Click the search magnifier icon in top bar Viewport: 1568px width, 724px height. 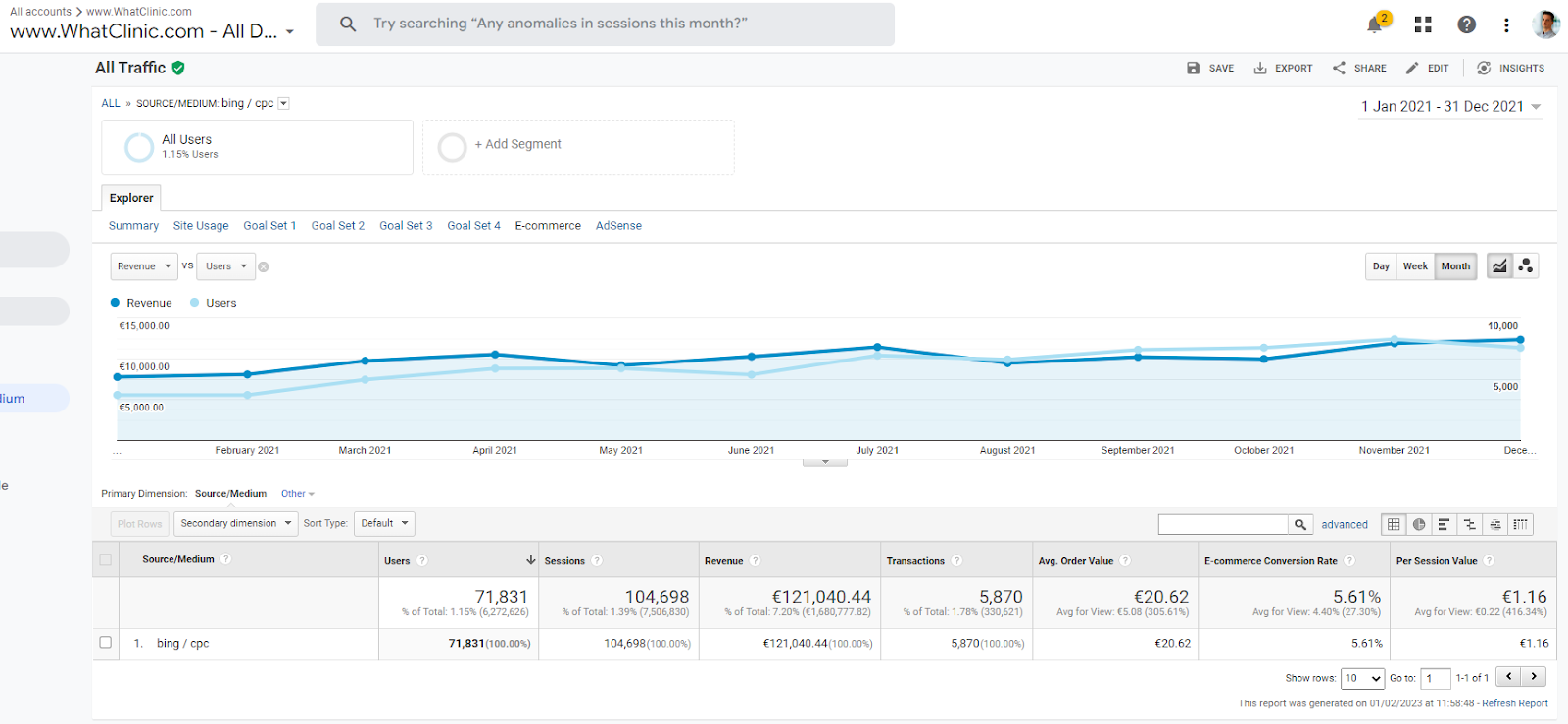coord(348,24)
